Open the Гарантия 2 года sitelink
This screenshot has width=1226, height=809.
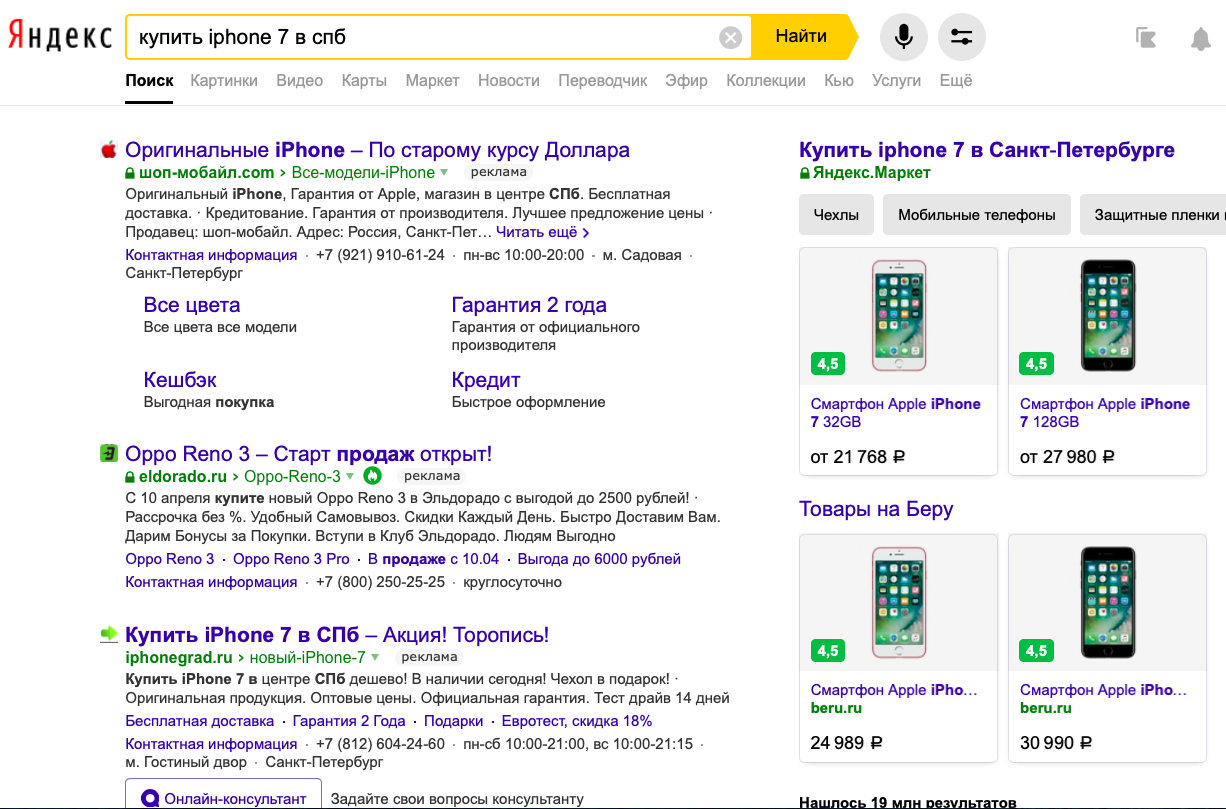tap(529, 305)
